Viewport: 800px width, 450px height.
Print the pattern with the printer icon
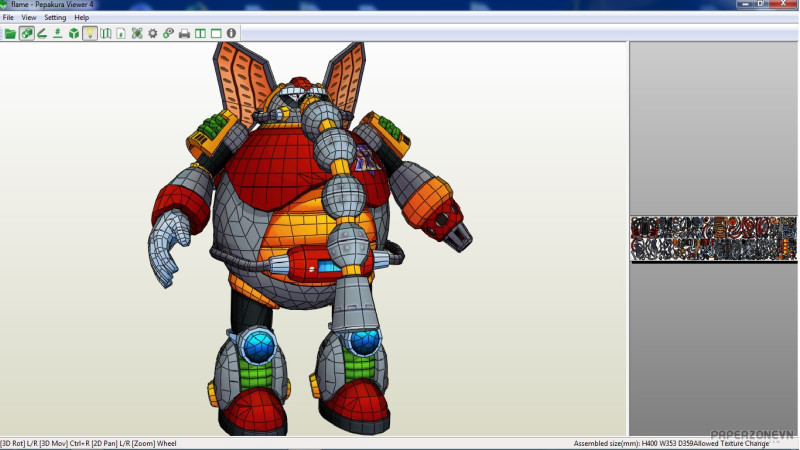click(184, 34)
